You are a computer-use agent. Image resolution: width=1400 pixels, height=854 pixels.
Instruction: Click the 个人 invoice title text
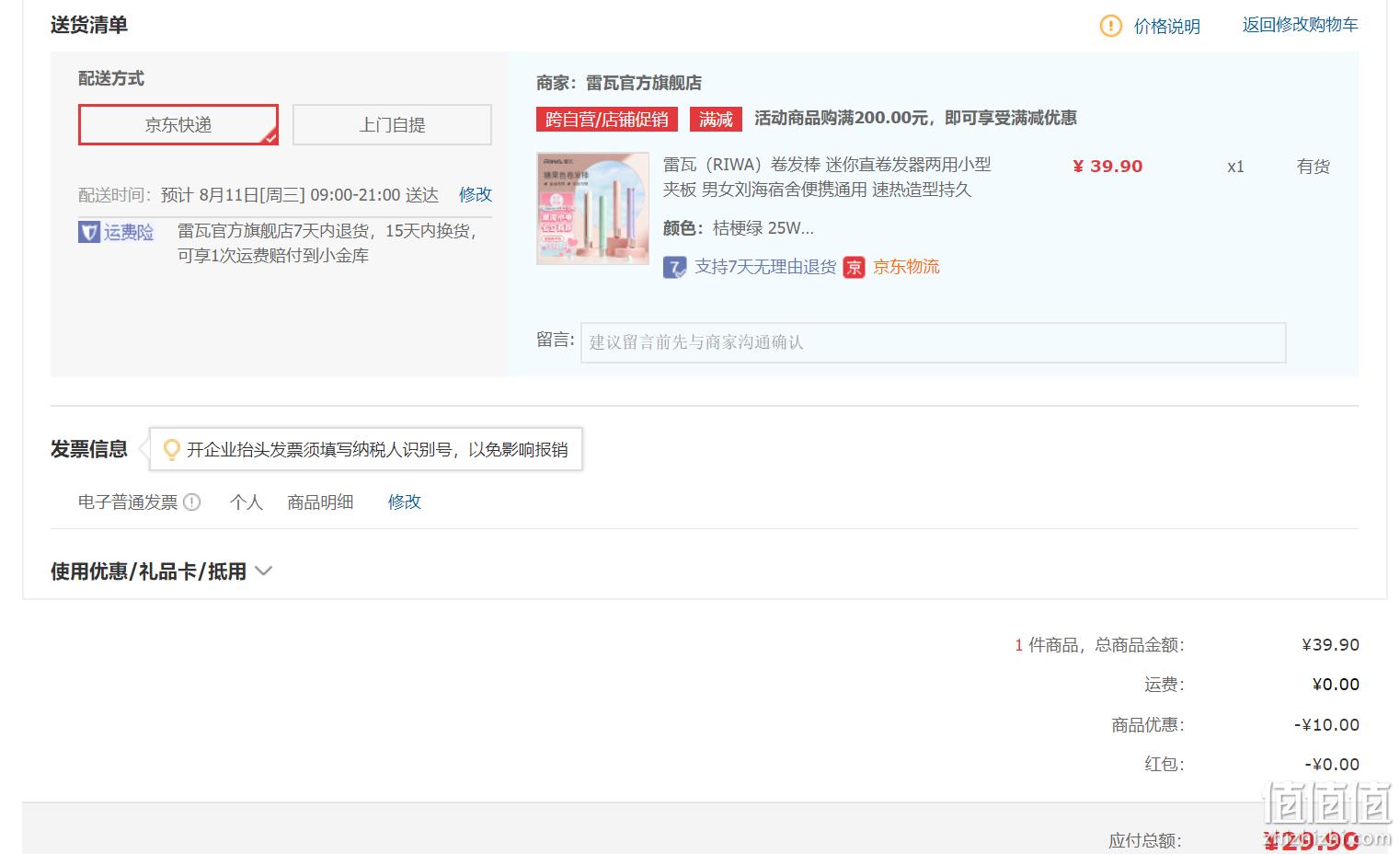point(247,502)
